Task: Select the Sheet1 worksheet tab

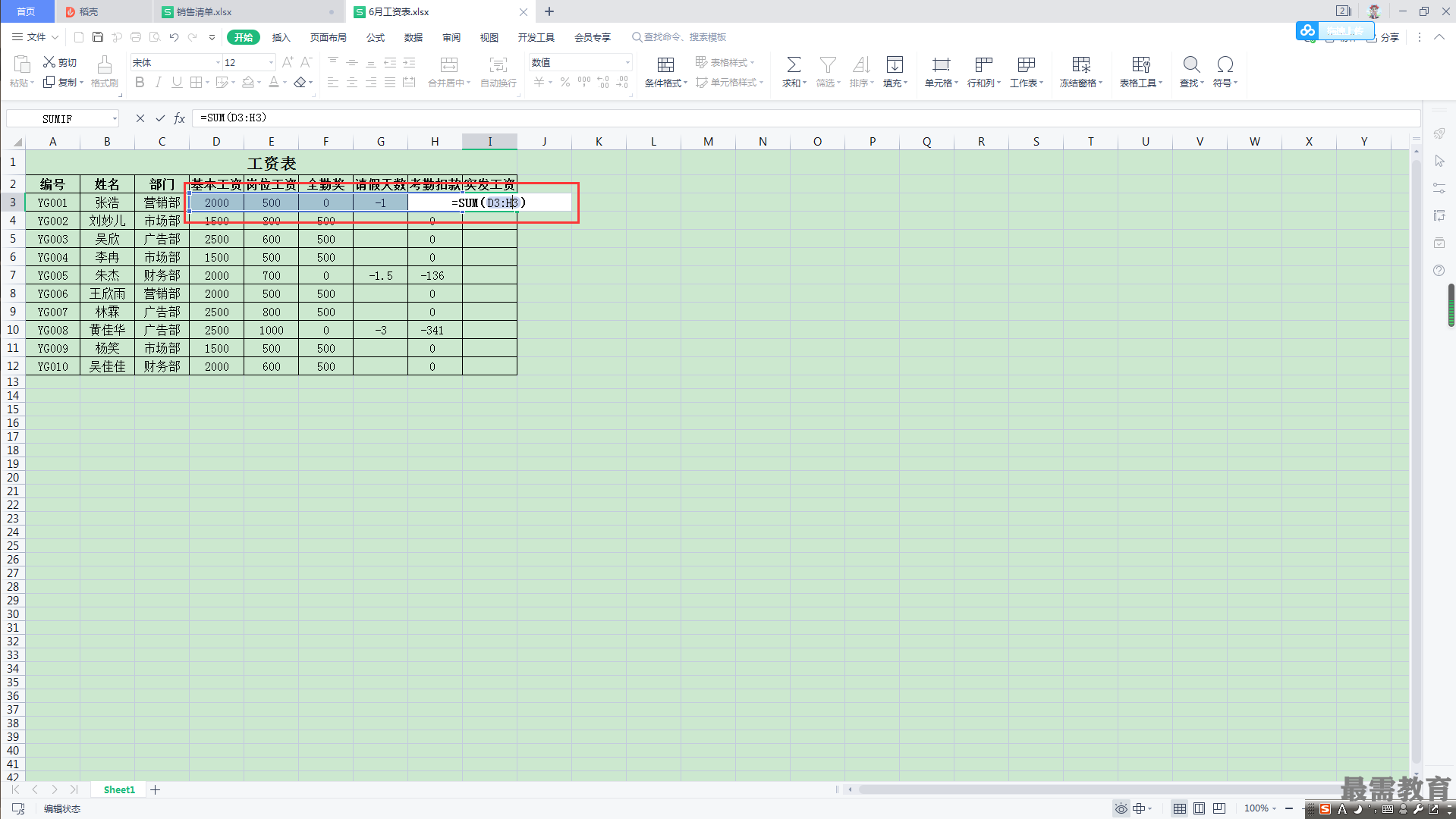Action: [119, 789]
